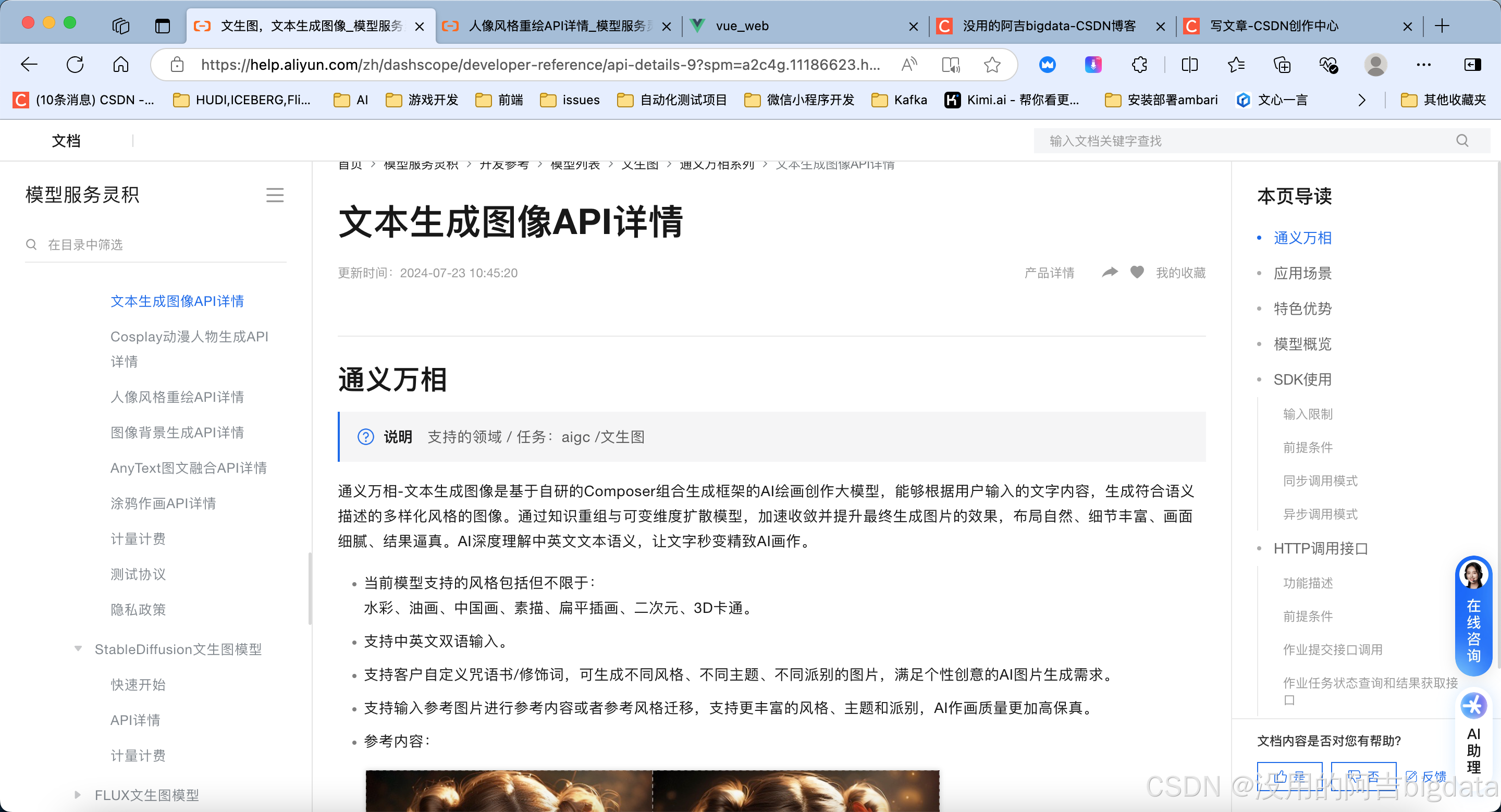Toggle the sidebar hamburger menu icon
The width and height of the screenshot is (1501, 812).
[x=275, y=195]
